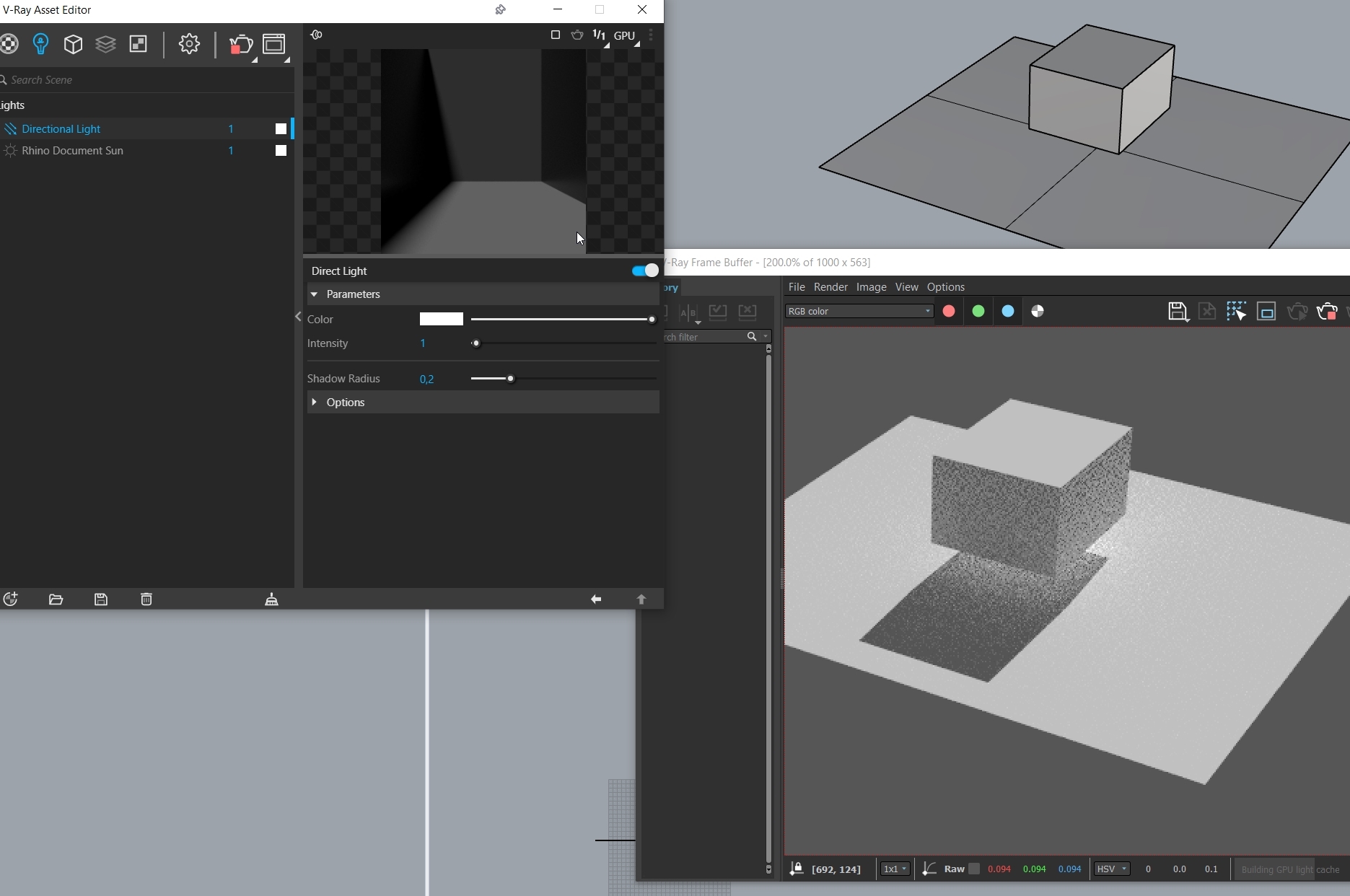Image resolution: width=1350 pixels, height=896 pixels.
Task: Open the HSV color mode dropdown
Action: (1111, 869)
